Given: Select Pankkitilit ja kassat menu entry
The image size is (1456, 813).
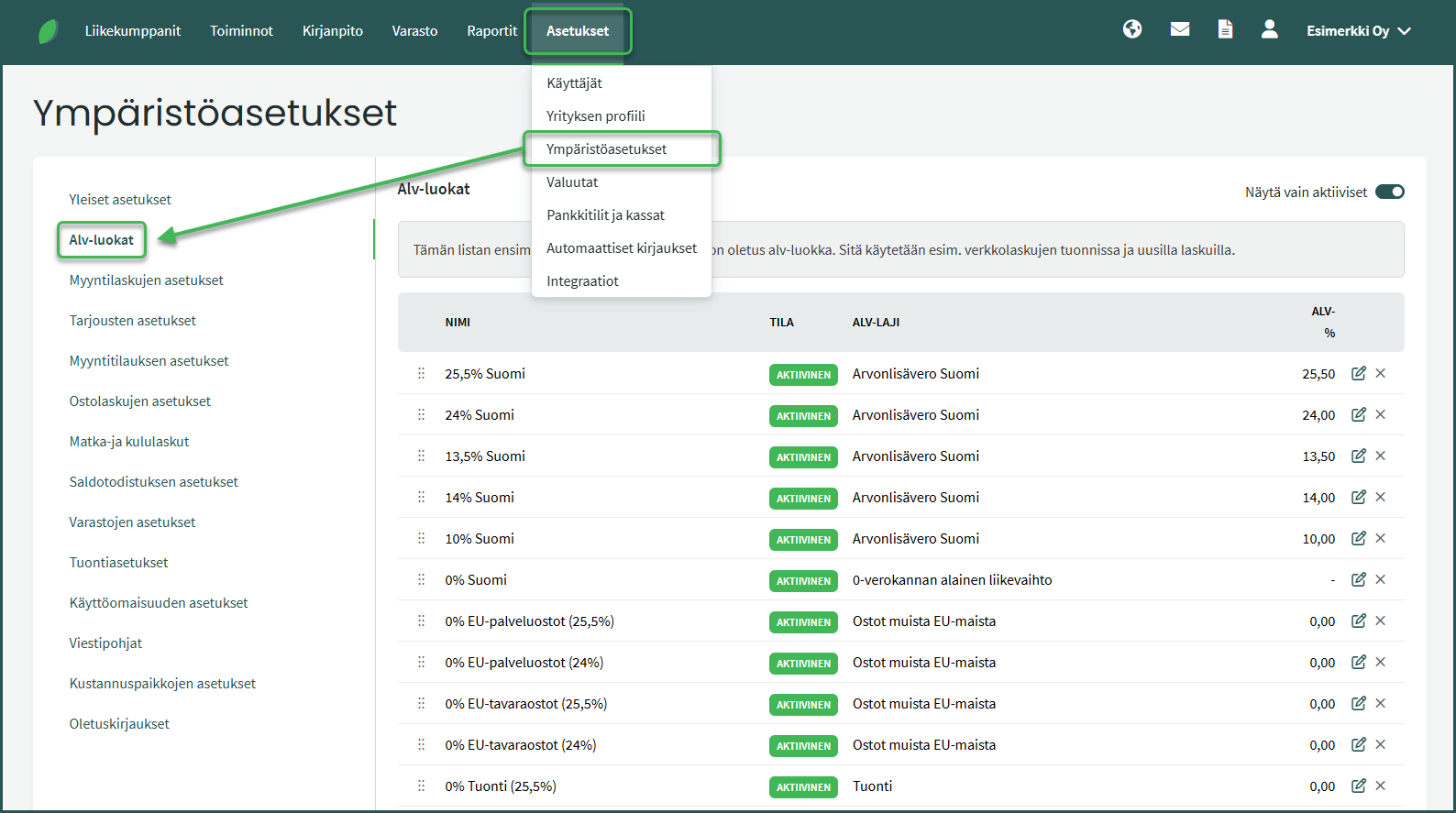Looking at the screenshot, I should tap(605, 215).
